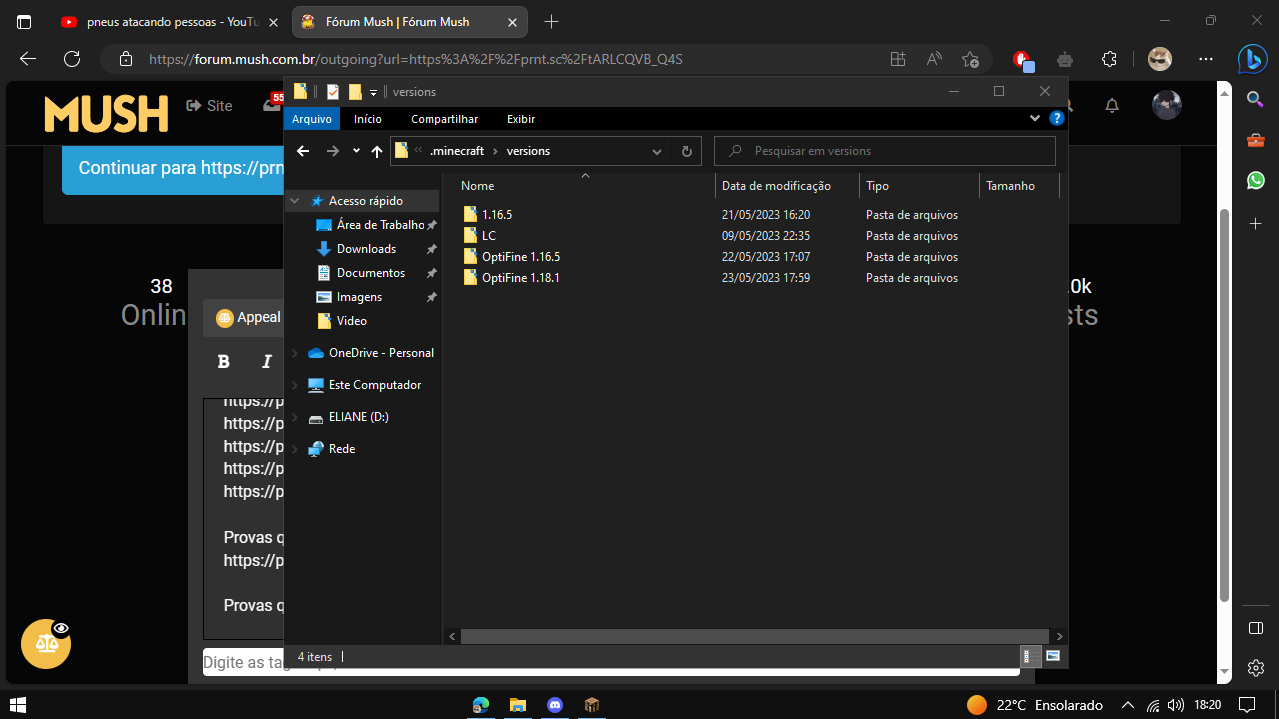Toggle italic formatting in forum editor

pos(266,362)
